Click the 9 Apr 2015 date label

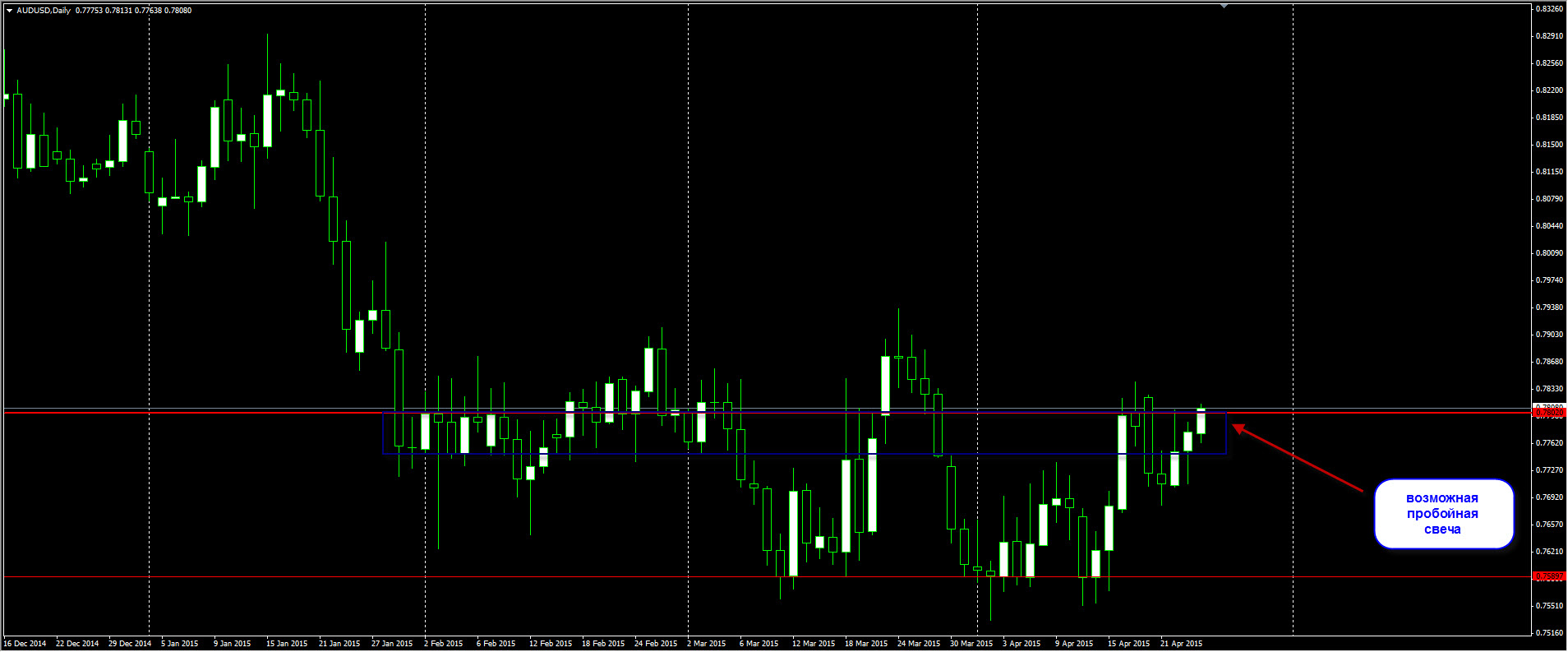coord(1074,644)
